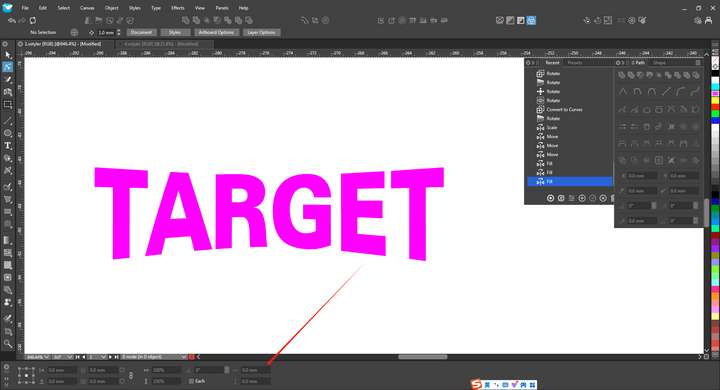Switch to the Shape tab

pos(659,62)
